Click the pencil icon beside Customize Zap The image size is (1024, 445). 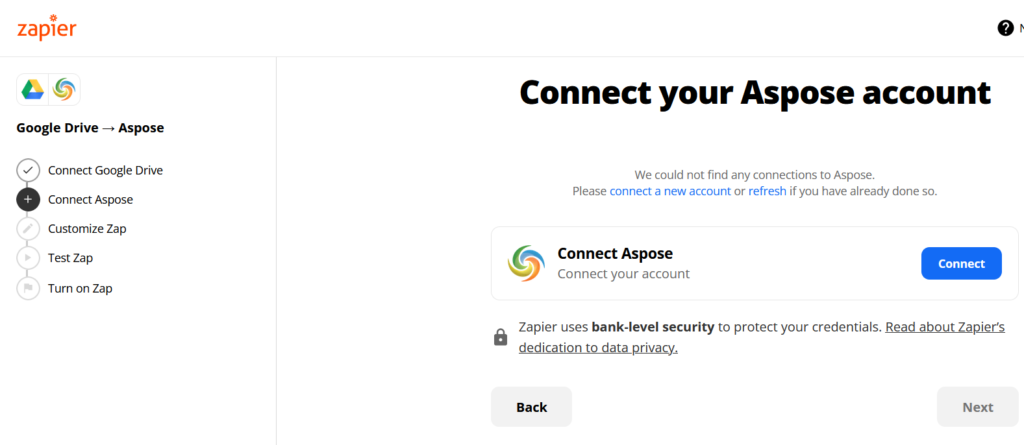28,229
